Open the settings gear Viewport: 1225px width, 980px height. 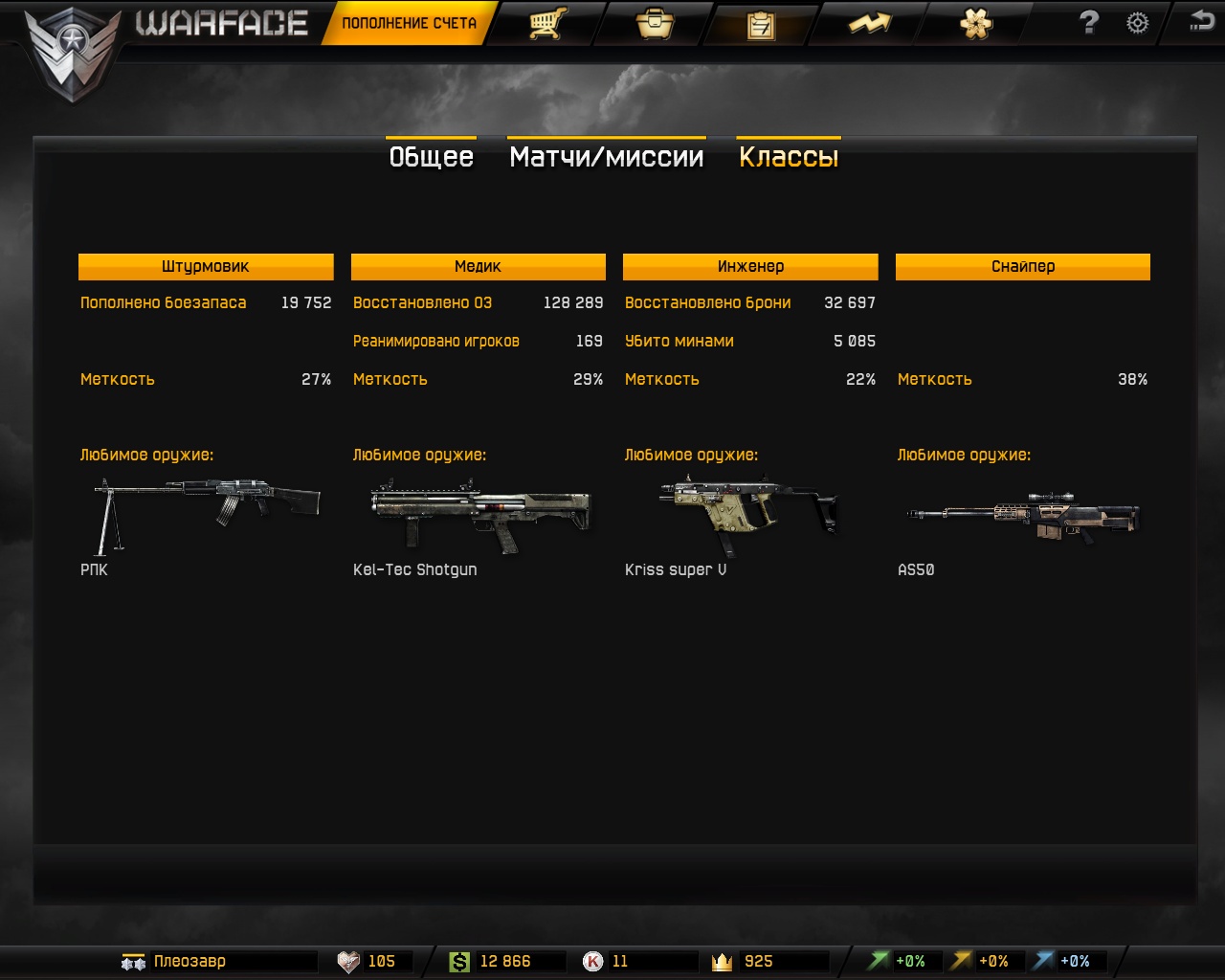pos(1137,23)
